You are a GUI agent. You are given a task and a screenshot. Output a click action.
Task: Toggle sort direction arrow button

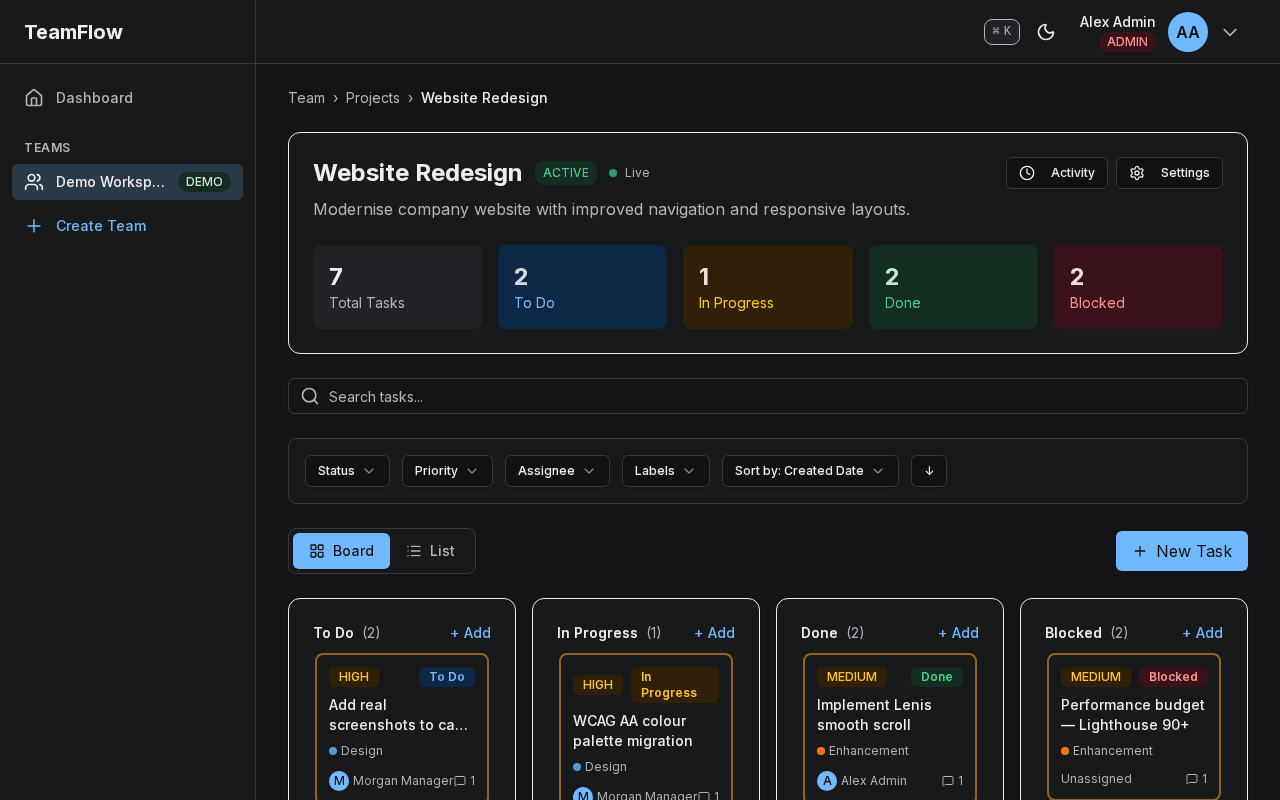(929, 471)
